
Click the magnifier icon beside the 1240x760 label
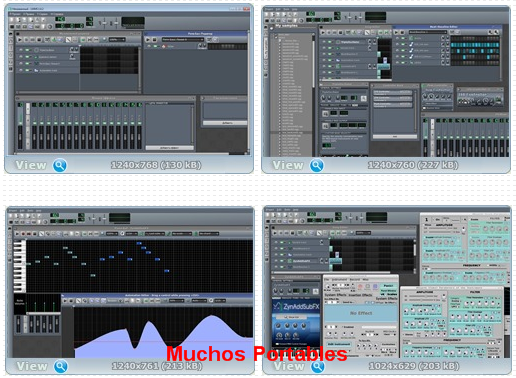click(317, 165)
